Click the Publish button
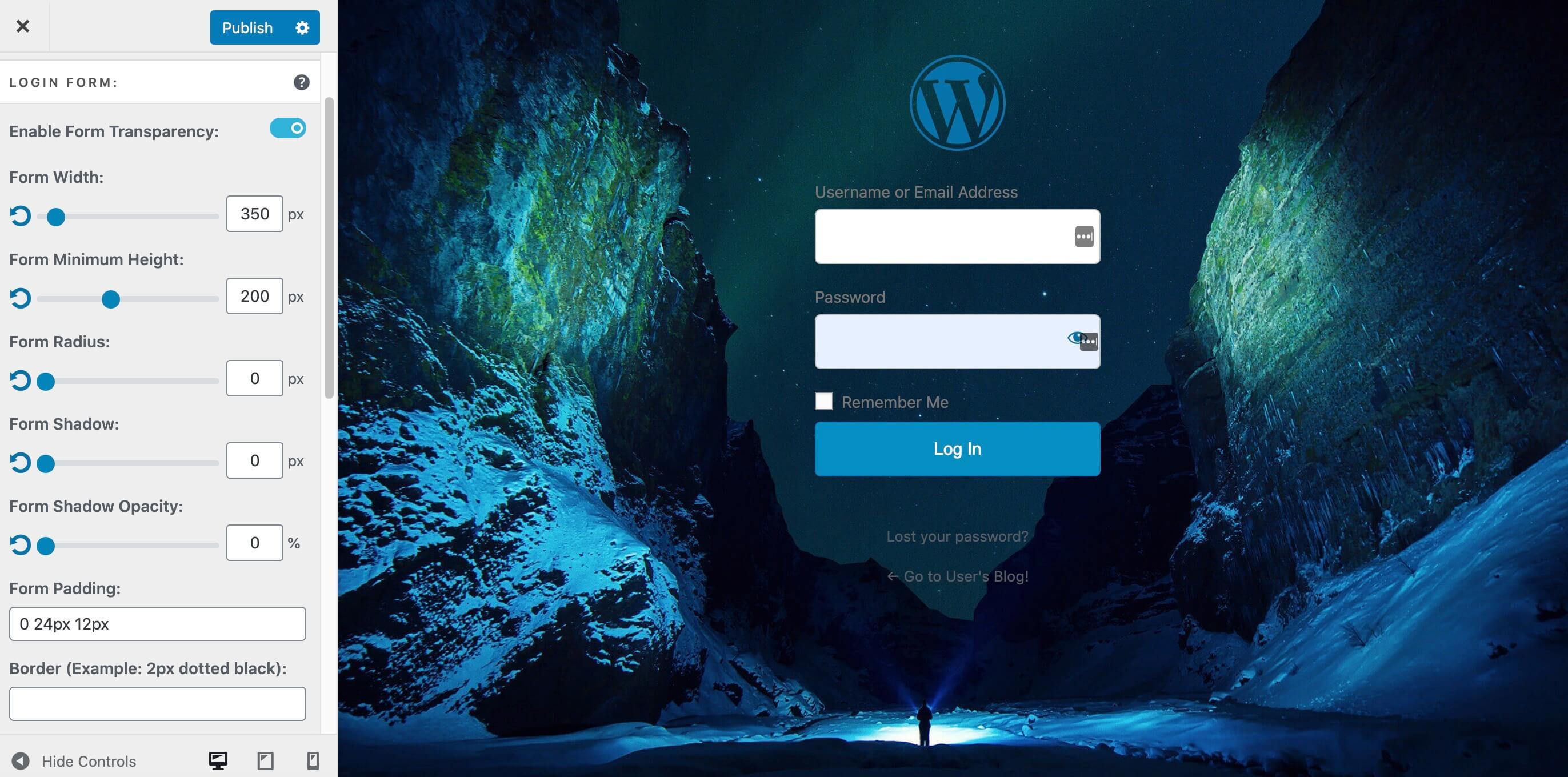 pyautogui.click(x=248, y=27)
